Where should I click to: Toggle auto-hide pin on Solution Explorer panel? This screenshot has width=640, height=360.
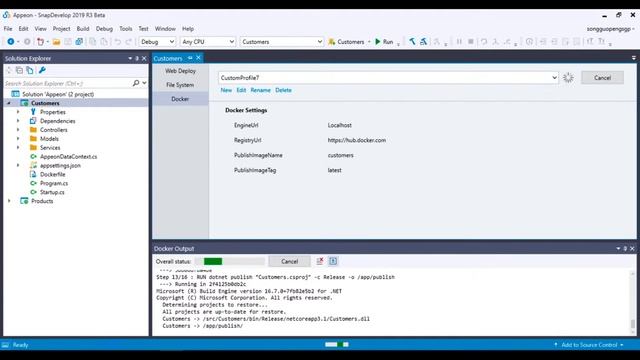pos(137,58)
